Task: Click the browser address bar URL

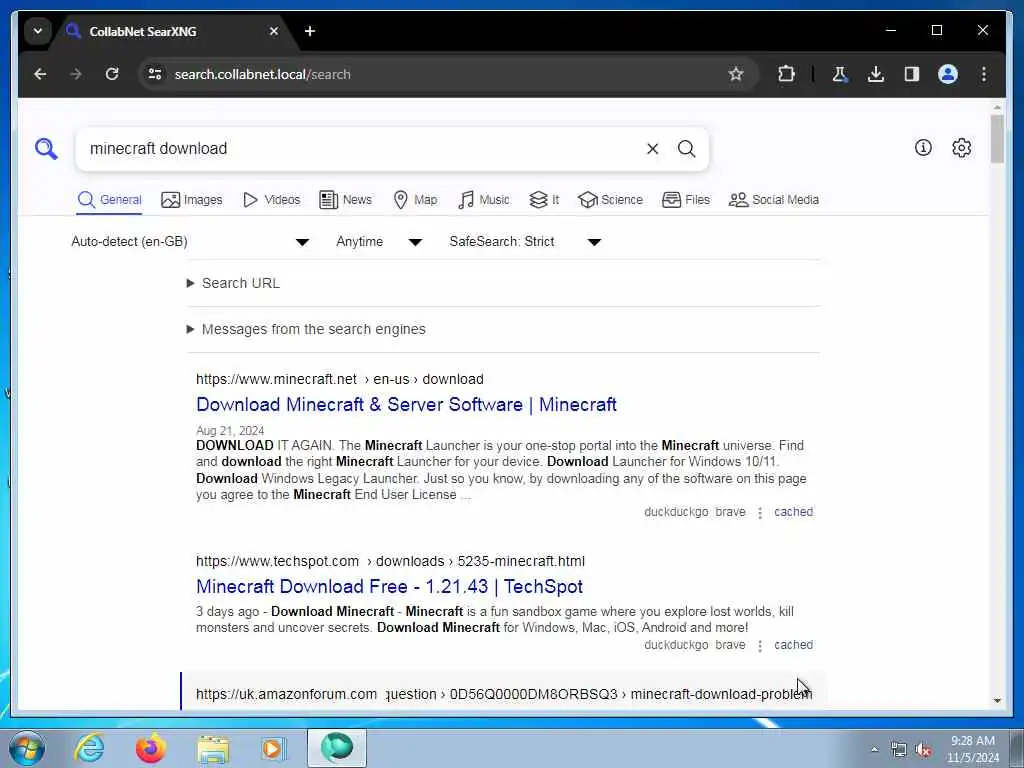Action: (x=263, y=74)
